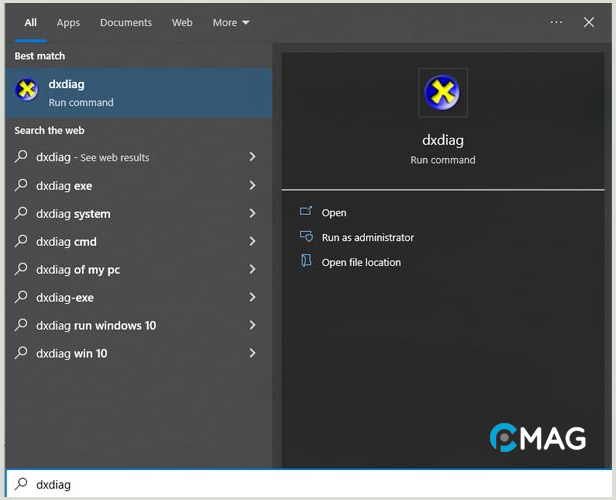This screenshot has width=616, height=500.
Task: Select the dxdiag of my pc suggestion
Action: [x=78, y=269]
